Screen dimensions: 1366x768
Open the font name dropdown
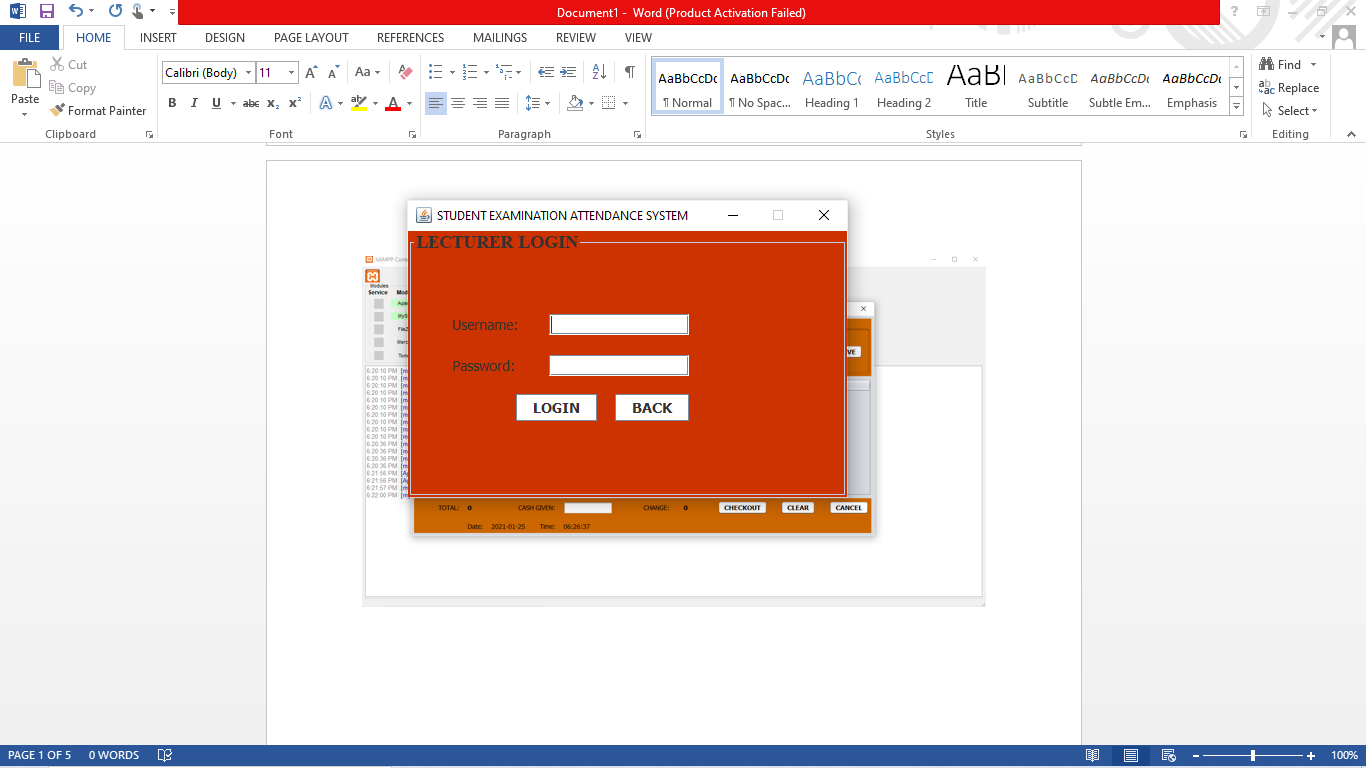coord(249,72)
